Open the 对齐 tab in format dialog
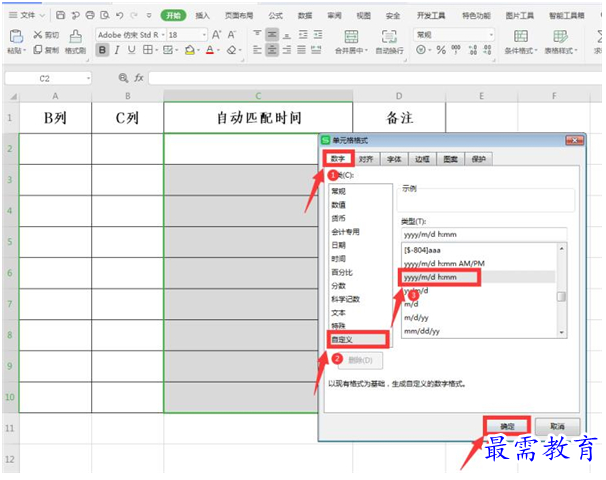Screen dimensions: 606x480 366,159
